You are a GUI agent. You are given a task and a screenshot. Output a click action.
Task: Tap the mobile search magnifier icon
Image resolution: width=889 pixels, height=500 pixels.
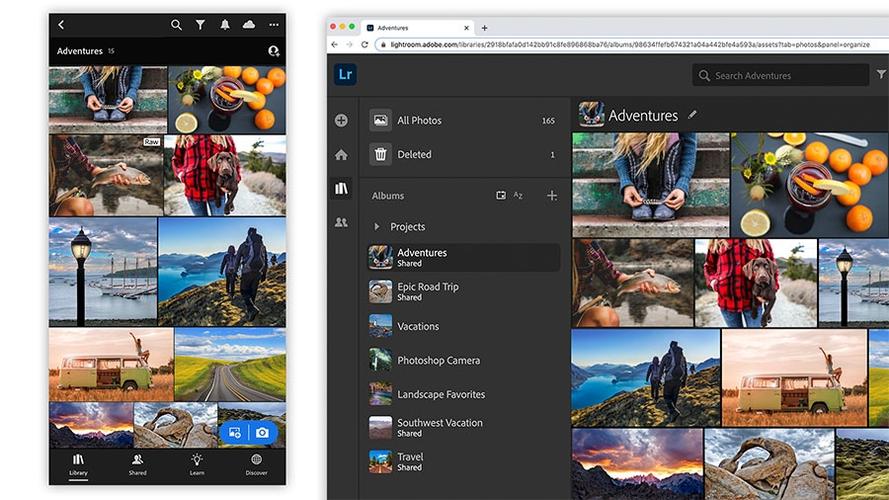pyautogui.click(x=176, y=25)
